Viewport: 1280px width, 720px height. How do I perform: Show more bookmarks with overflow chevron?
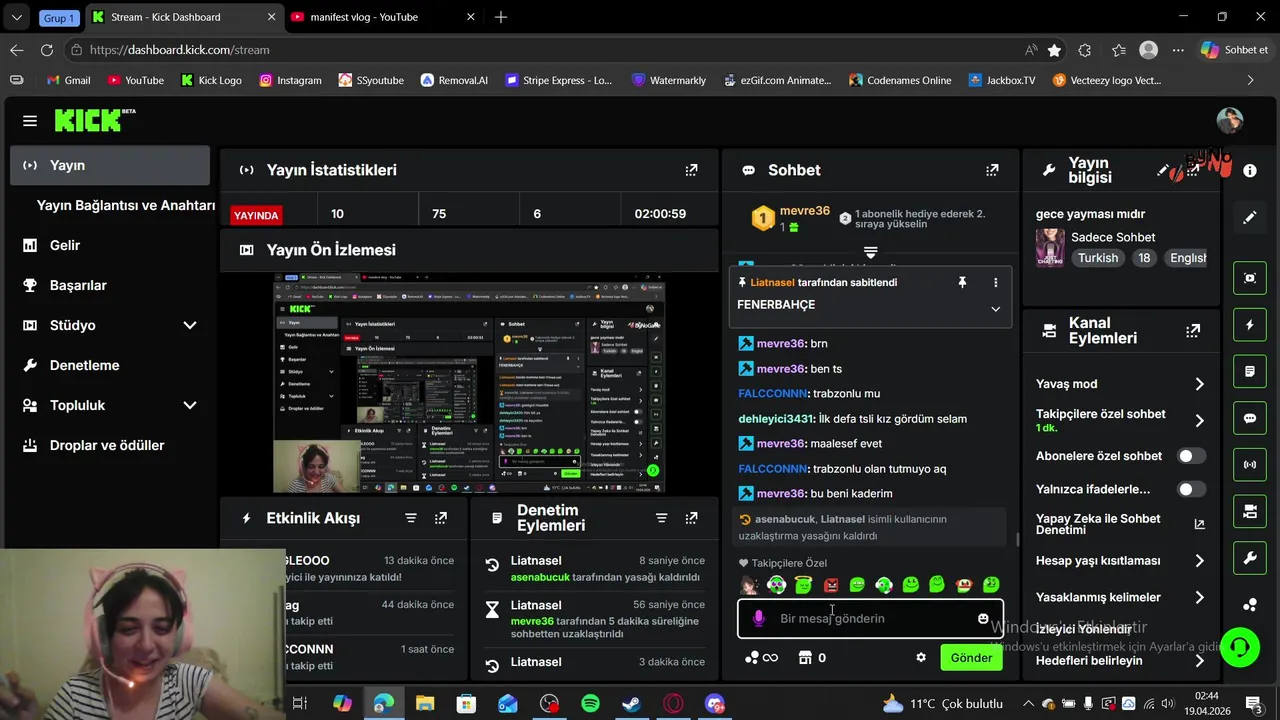pyautogui.click(x=1250, y=80)
